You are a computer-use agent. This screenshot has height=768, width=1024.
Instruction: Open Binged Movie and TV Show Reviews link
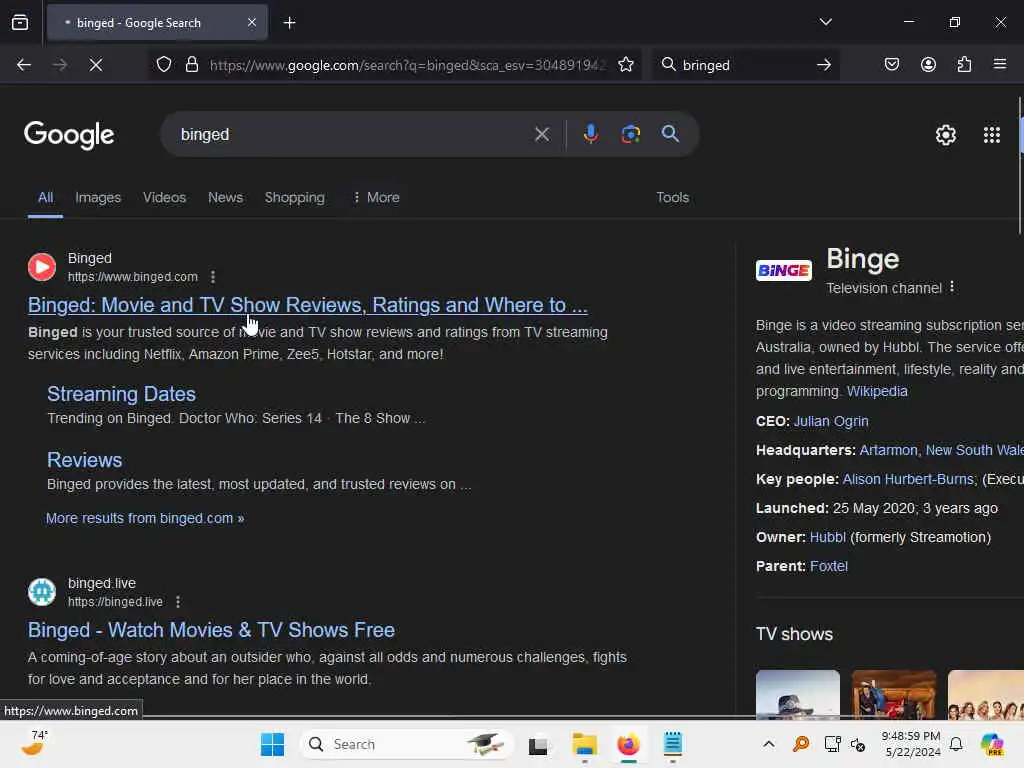tap(308, 305)
